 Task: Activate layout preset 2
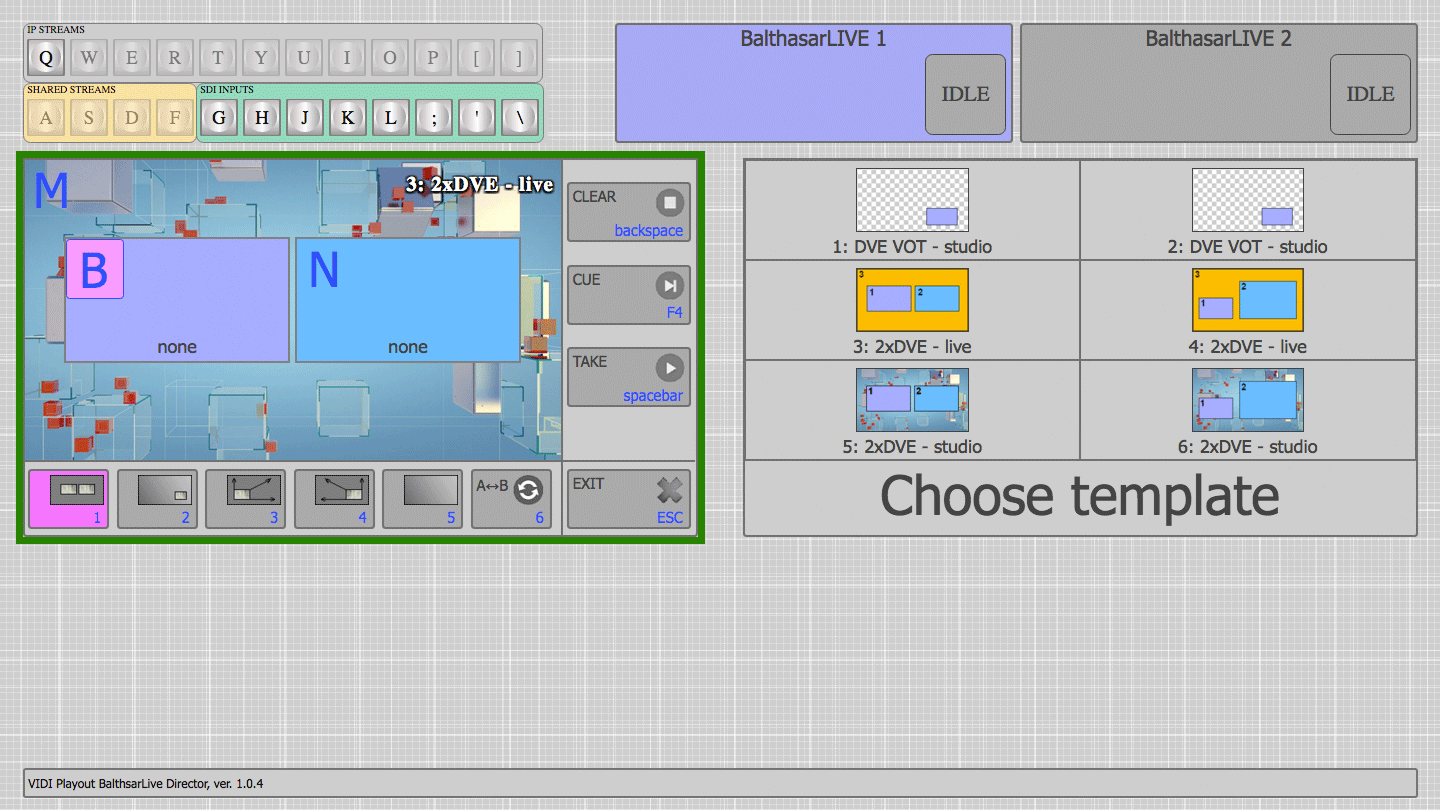tap(157, 499)
